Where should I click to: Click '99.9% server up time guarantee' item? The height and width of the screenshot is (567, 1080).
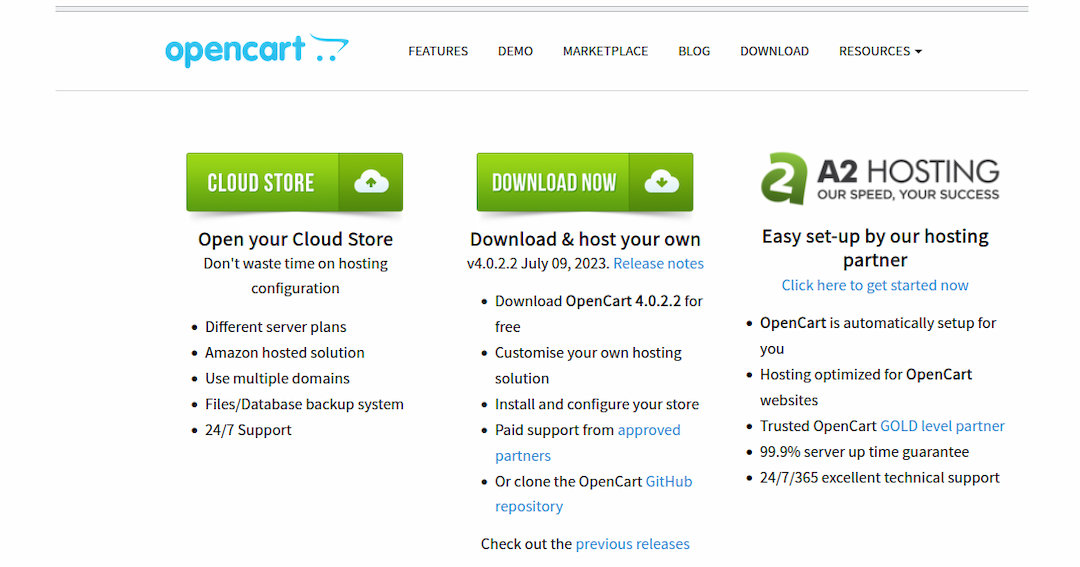[x=864, y=451]
